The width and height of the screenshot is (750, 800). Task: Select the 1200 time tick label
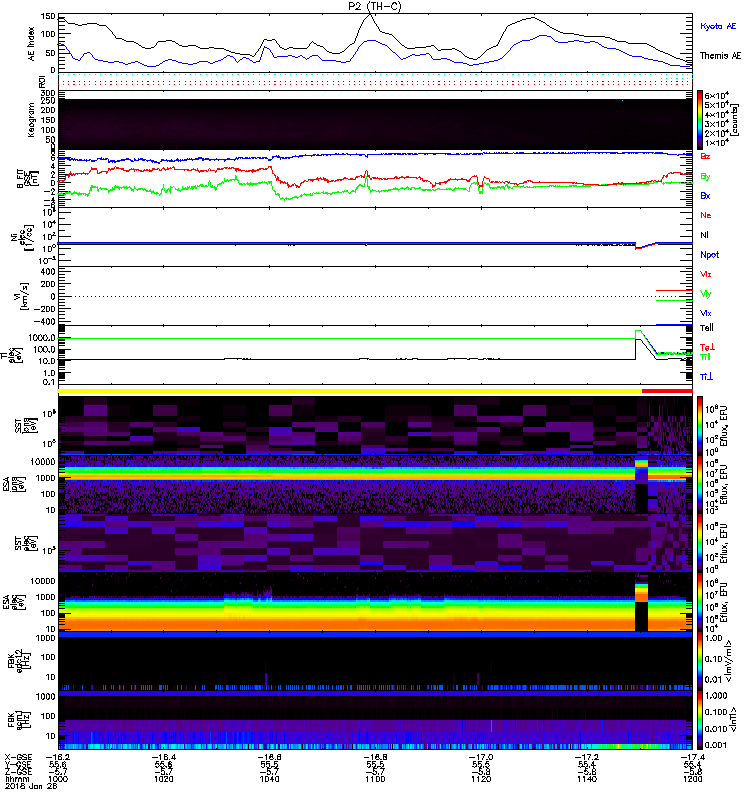[692, 779]
